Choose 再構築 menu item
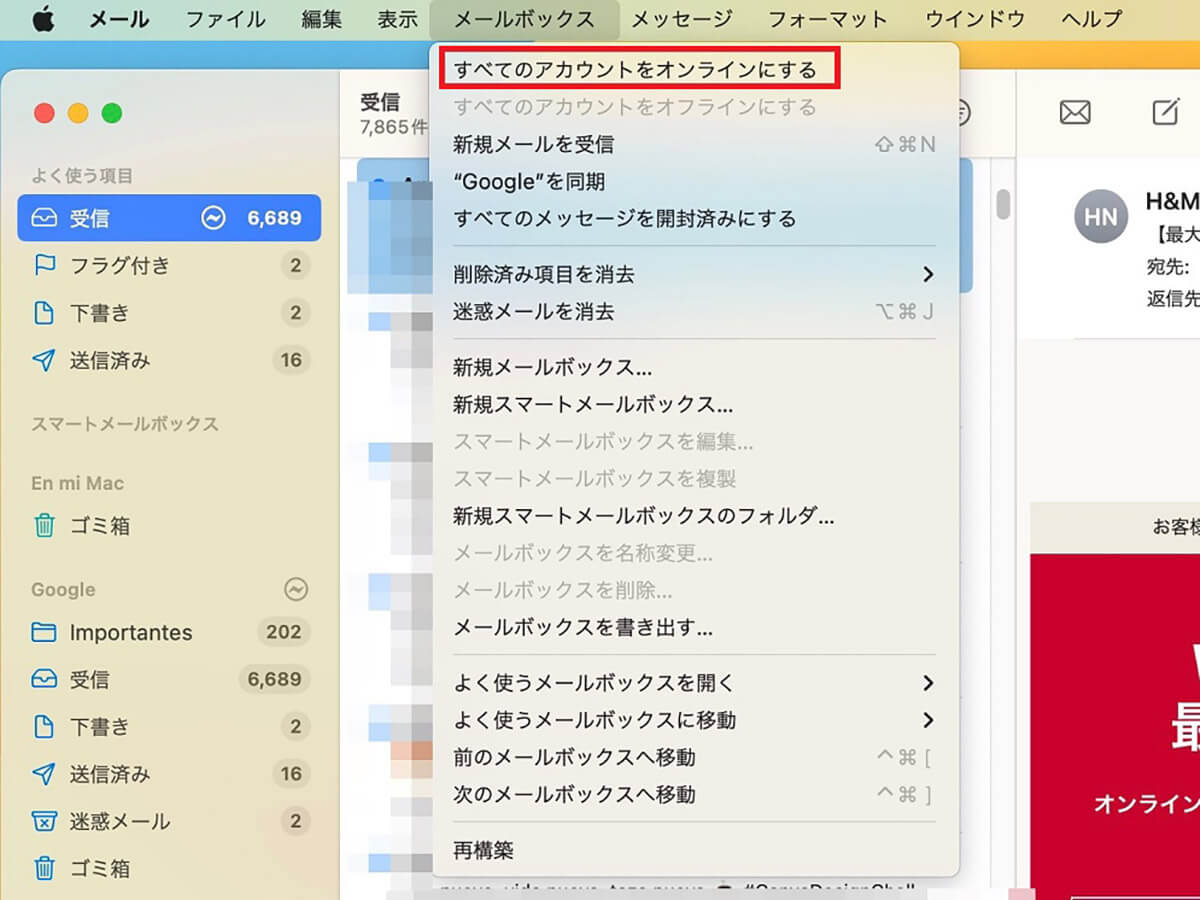Screen dimensions: 1200x900 point(694,851)
